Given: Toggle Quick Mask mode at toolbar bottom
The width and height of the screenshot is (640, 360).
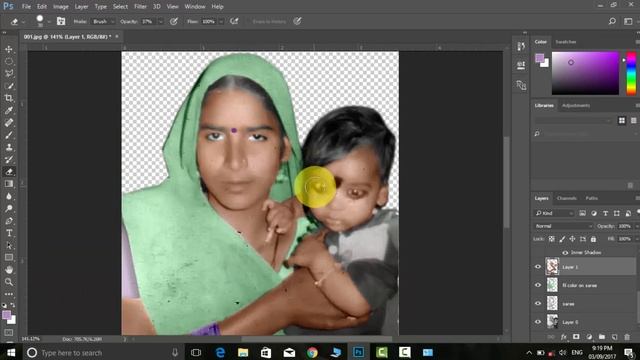Looking at the screenshot, I should coord(9,332).
